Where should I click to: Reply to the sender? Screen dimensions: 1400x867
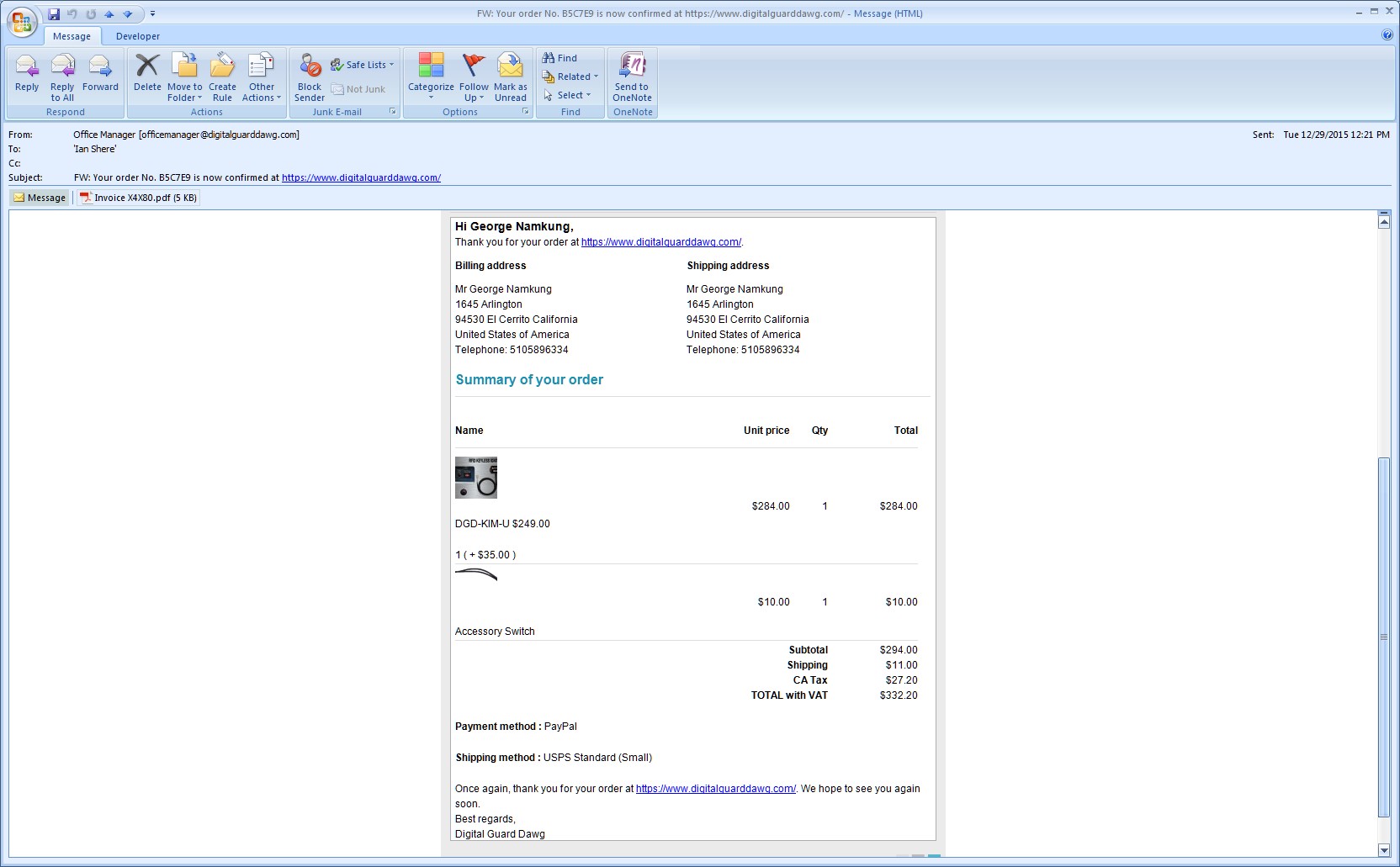click(27, 74)
